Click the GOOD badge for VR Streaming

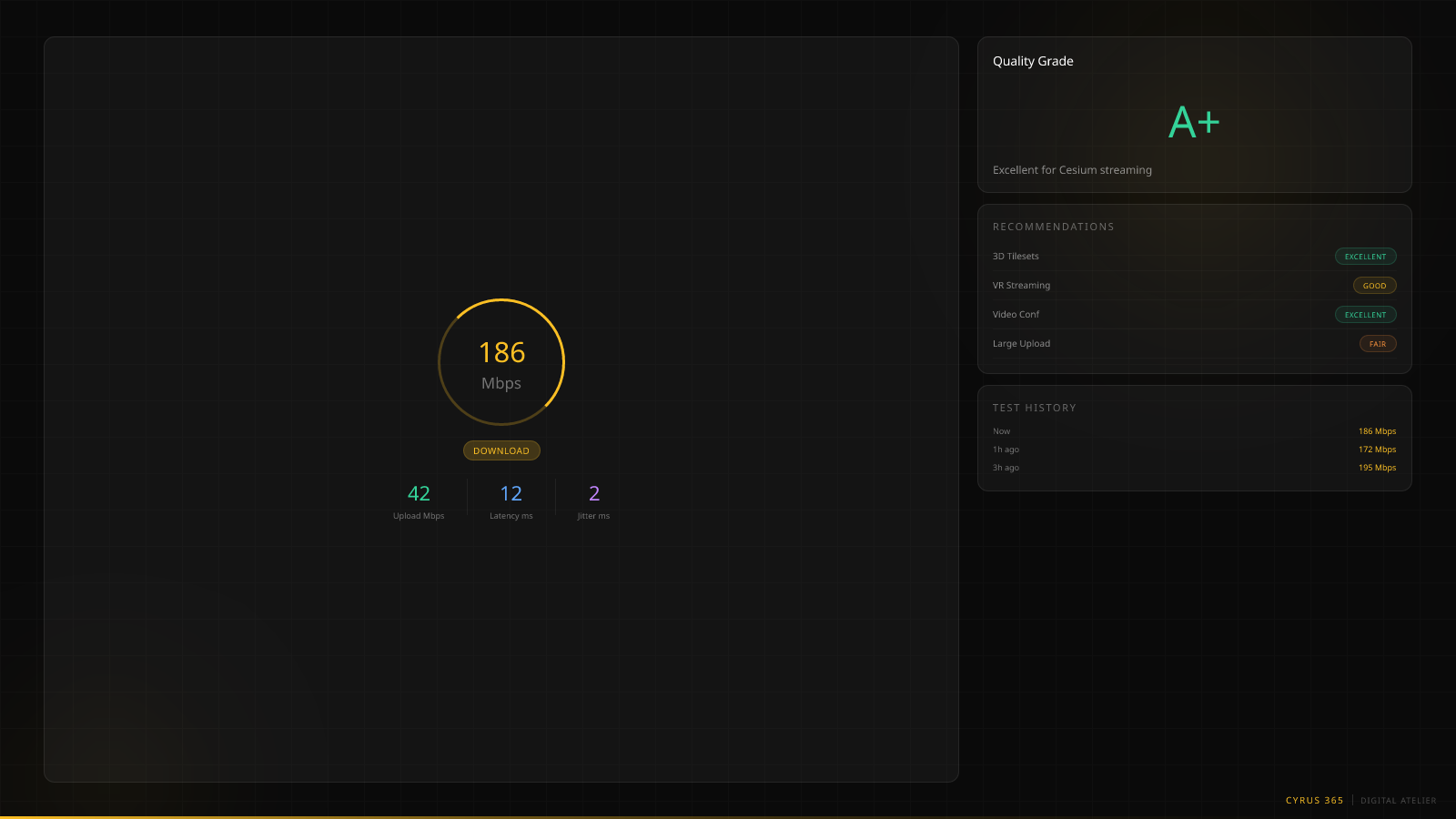pos(1374,286)
